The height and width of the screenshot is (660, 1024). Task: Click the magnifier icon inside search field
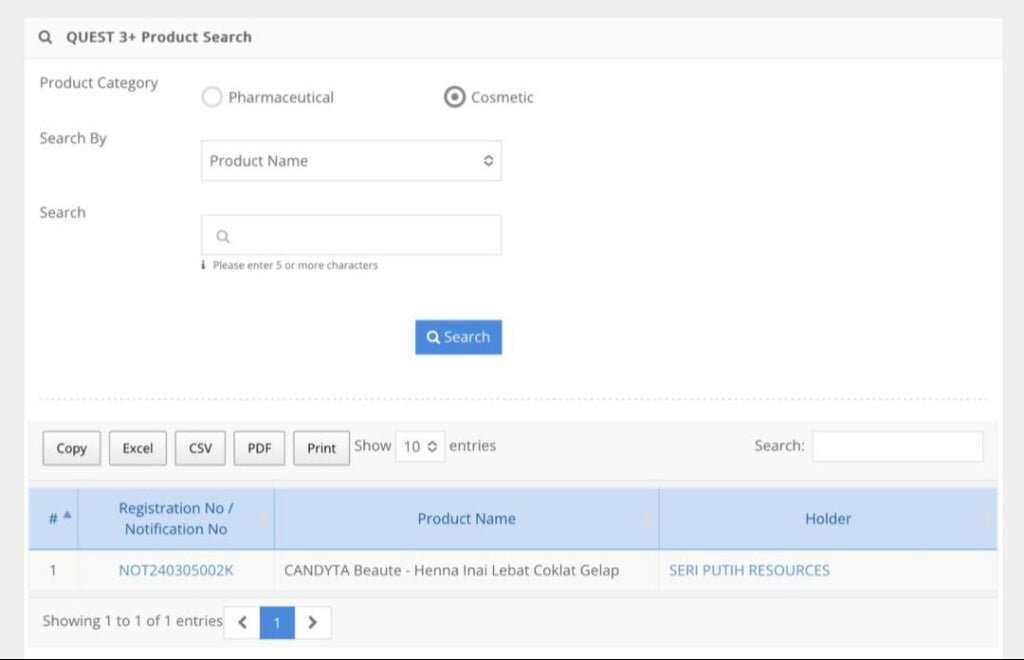coord(223,236)
